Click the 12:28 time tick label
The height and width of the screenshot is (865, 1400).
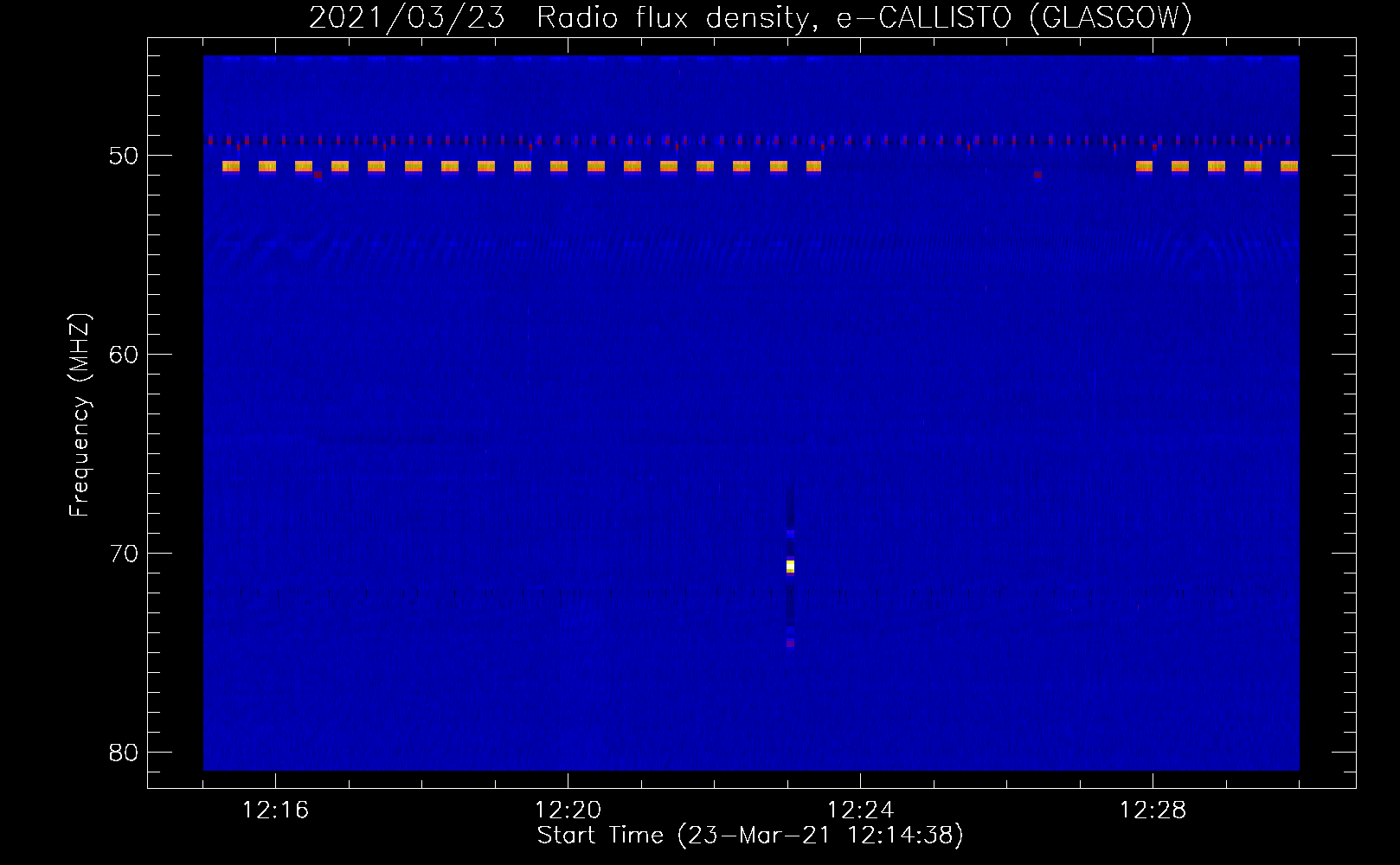pyautogui.click(x=1153, y=811)
